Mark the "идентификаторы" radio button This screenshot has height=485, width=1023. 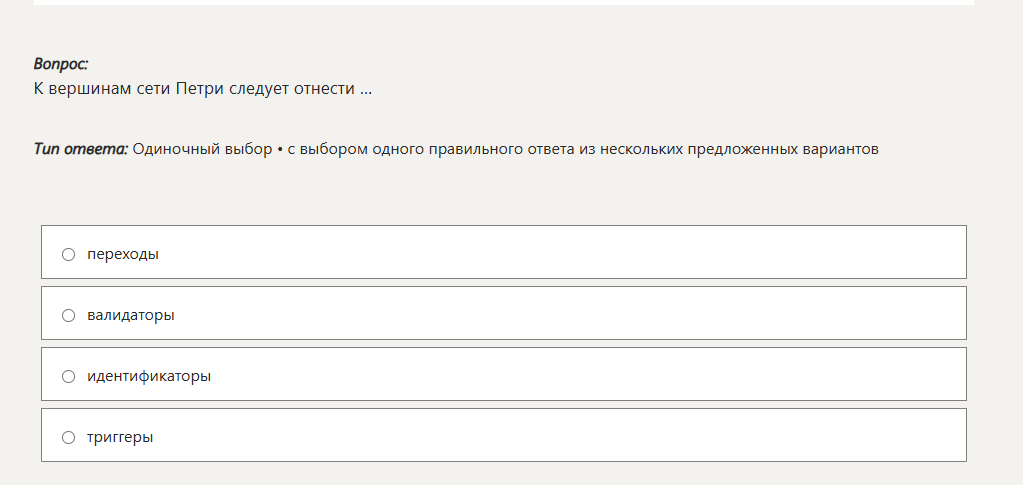click(69, 376)
